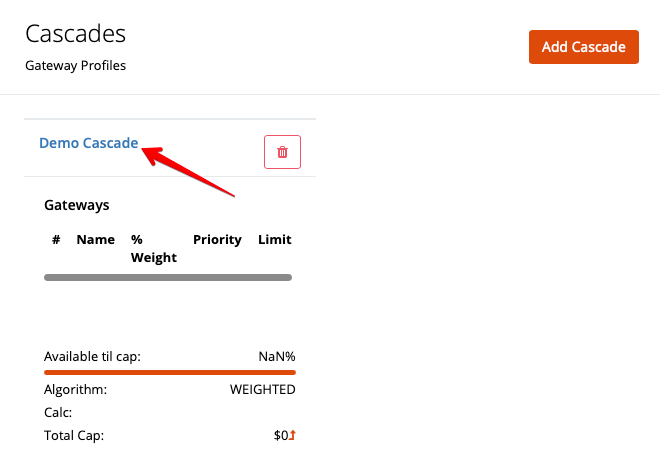The image size is (660, 471).
Task: Click the Total Cap $0 value
Action: point(281,436)
